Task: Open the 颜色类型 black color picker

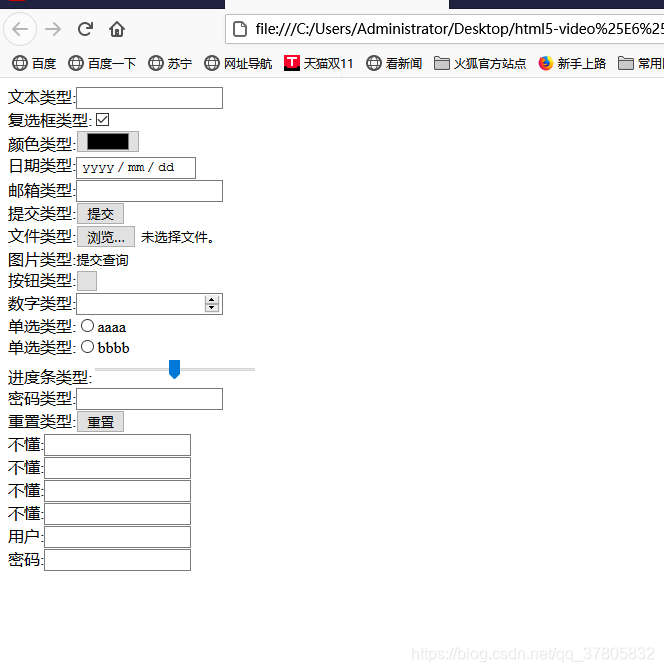Action: [x=108, y=141]
